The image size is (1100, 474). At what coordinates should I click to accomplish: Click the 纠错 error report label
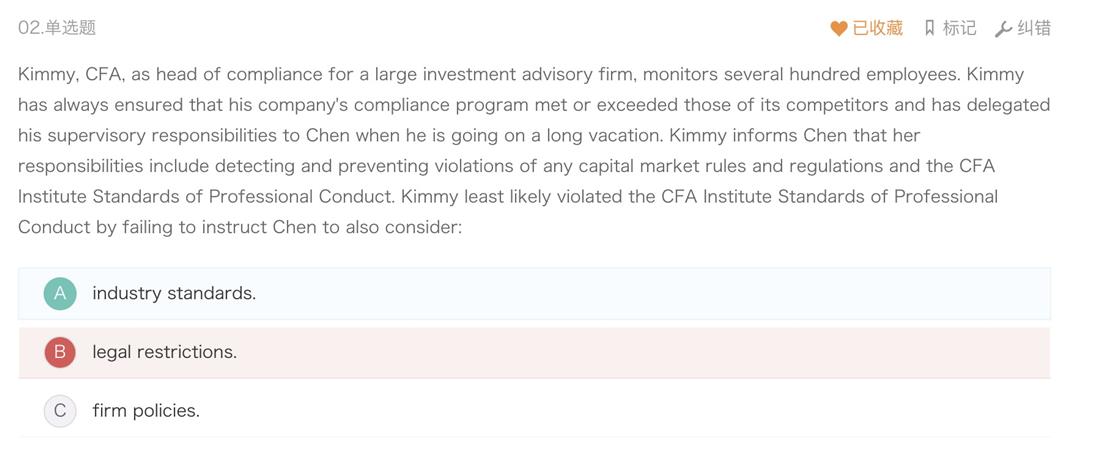(x=1034, y=28)
